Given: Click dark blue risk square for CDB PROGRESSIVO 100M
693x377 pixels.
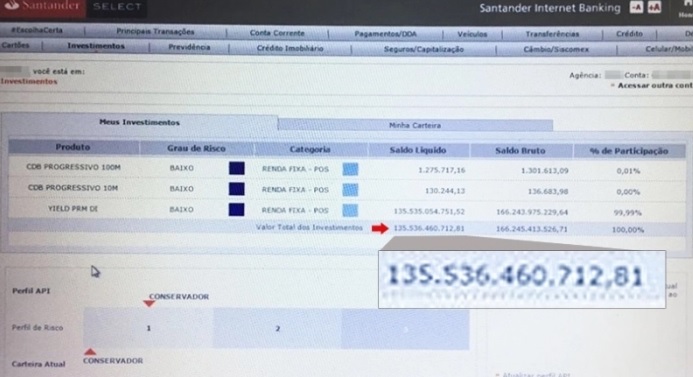Looking at the screenshot, I should click(x=236, y=168).
